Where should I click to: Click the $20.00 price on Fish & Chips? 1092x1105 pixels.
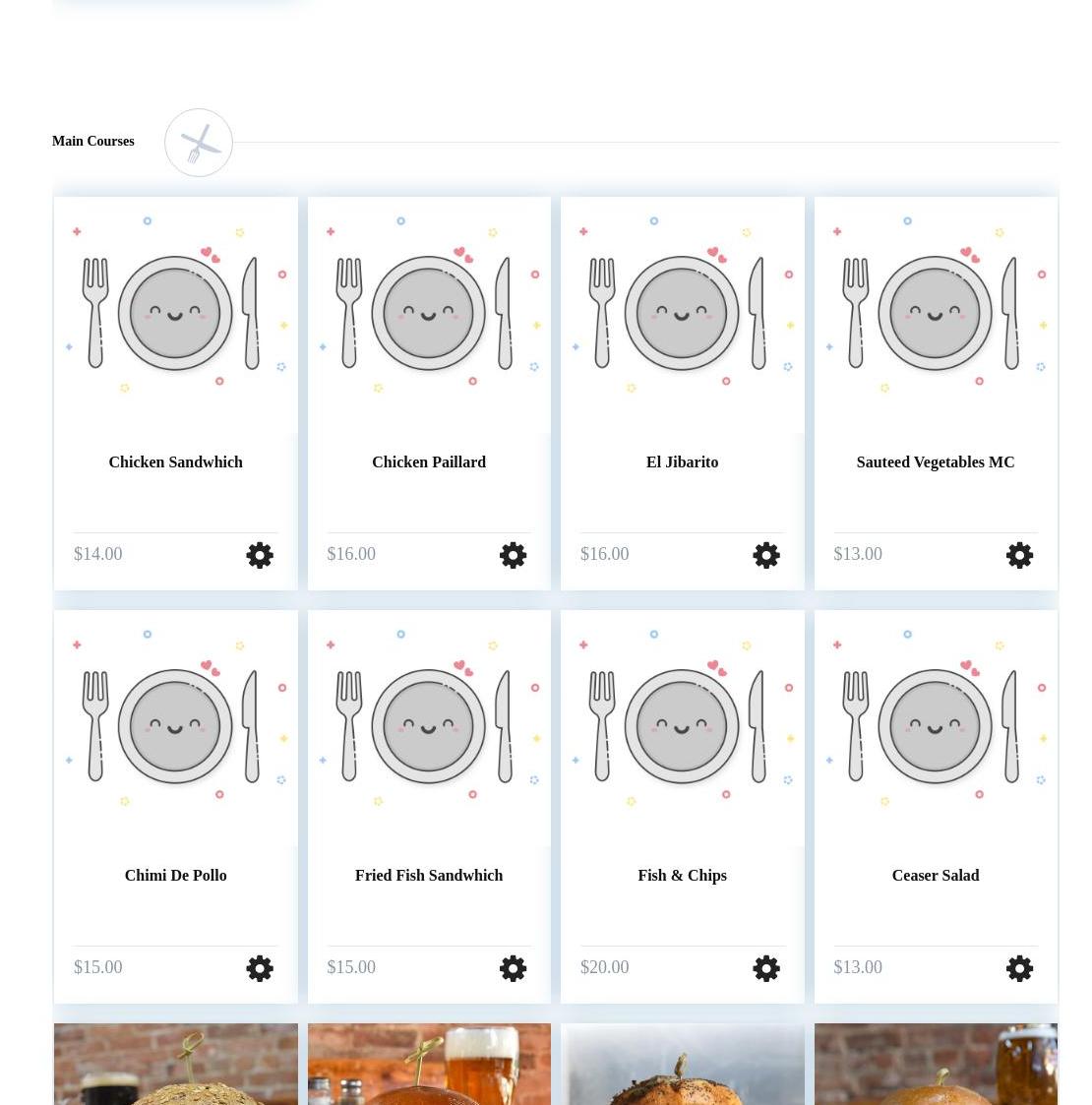604,967
